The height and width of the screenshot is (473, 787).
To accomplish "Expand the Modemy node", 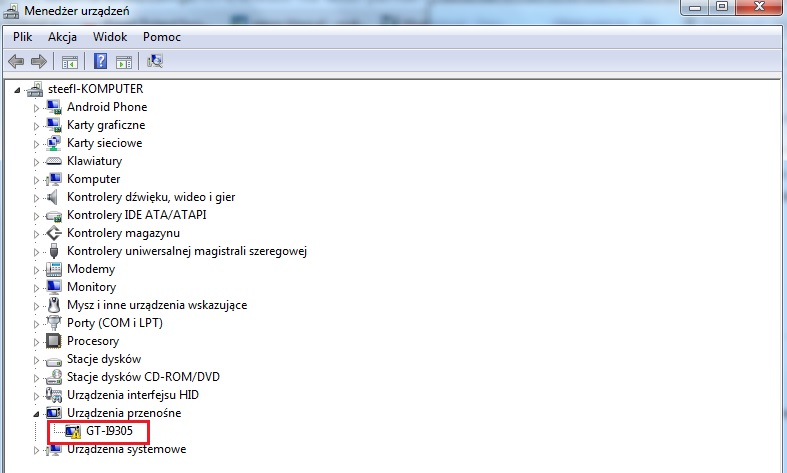I will click(x=36, y=270).
